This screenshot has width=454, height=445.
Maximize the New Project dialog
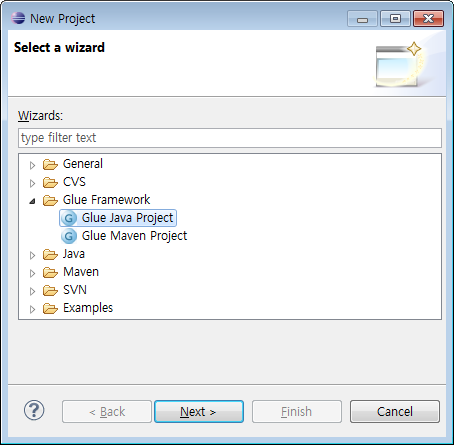[x=395, y=18]
